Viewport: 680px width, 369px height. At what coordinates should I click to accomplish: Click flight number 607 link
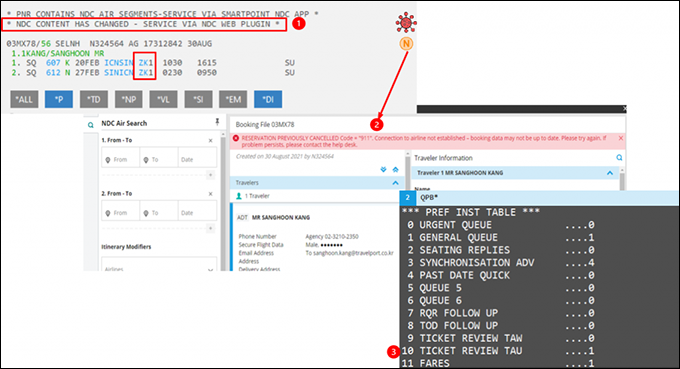pos(53,63)
